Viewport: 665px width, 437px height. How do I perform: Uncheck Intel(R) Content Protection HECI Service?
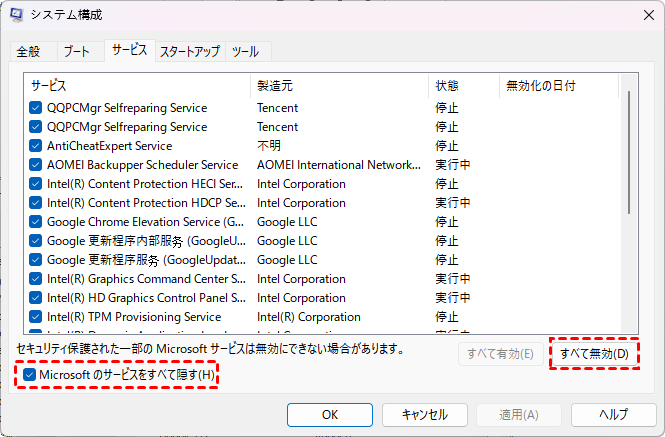click(36, 184)
